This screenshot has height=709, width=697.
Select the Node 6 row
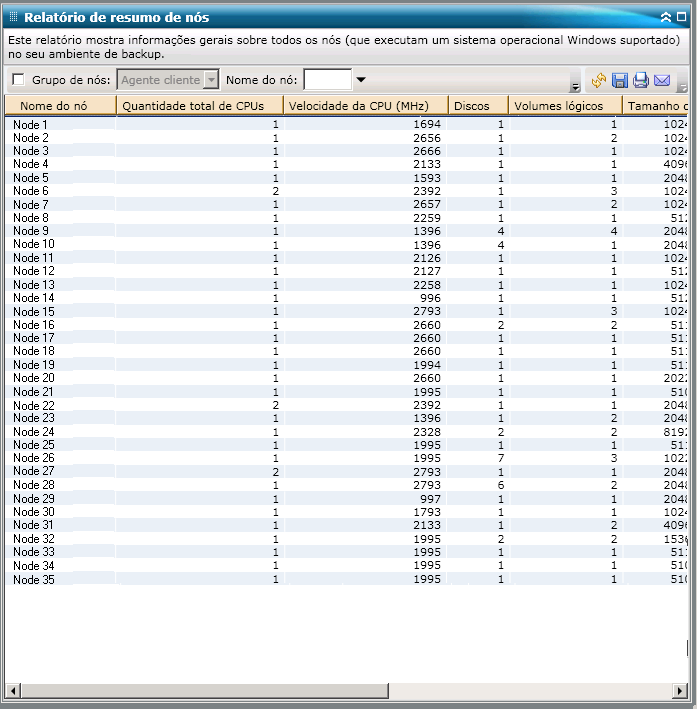[x=347, y=191]
